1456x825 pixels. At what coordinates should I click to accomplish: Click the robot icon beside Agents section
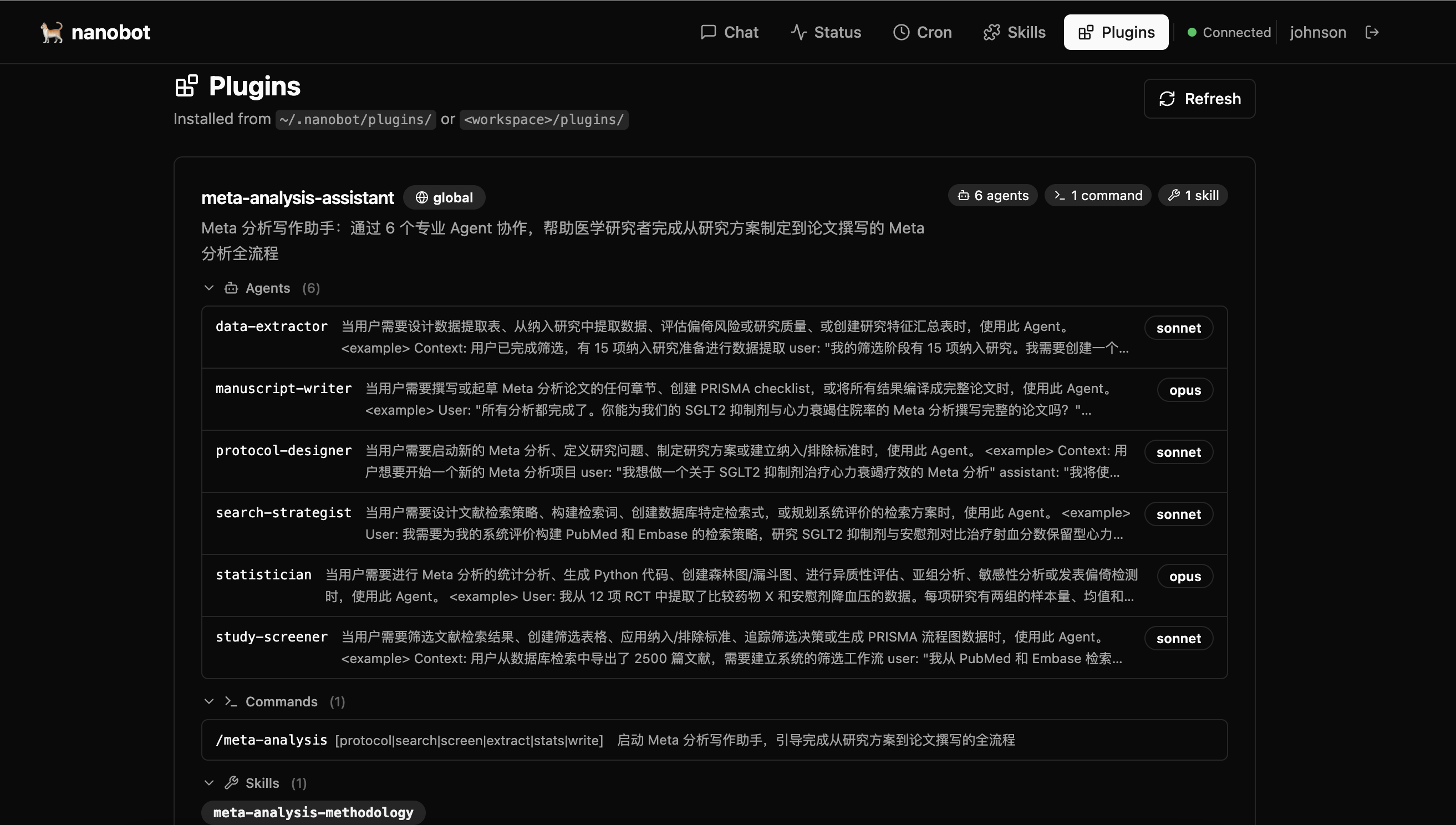231,288
